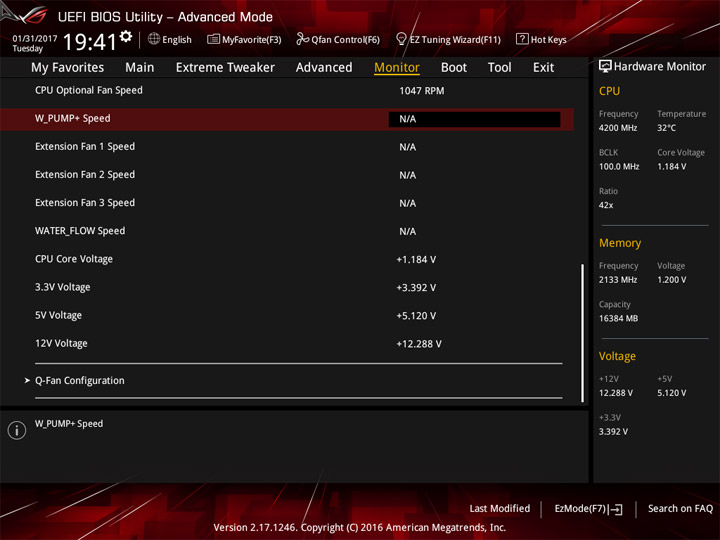Open the Extreme Tweaker tab
The image size is (720, 540).
pyautogui.click(x=225, y=68)
